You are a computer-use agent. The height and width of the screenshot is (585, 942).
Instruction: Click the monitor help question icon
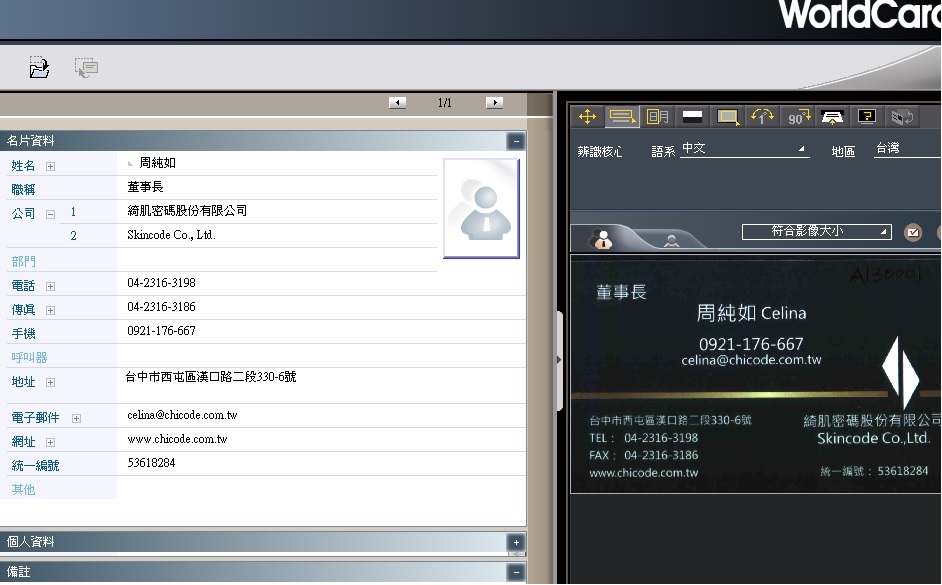point(867,117)
